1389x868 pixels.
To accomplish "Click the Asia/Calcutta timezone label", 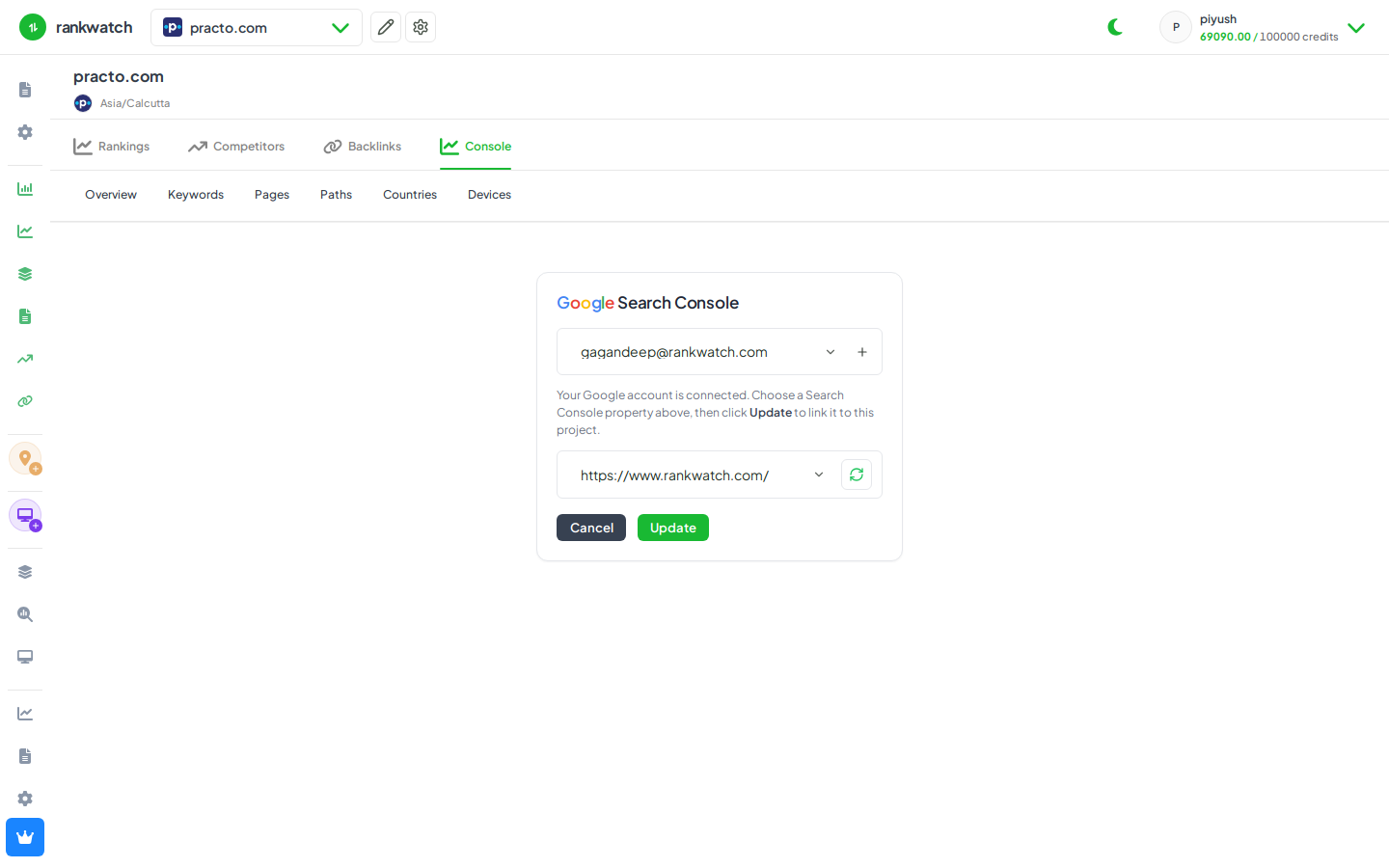I will (135, 103).
